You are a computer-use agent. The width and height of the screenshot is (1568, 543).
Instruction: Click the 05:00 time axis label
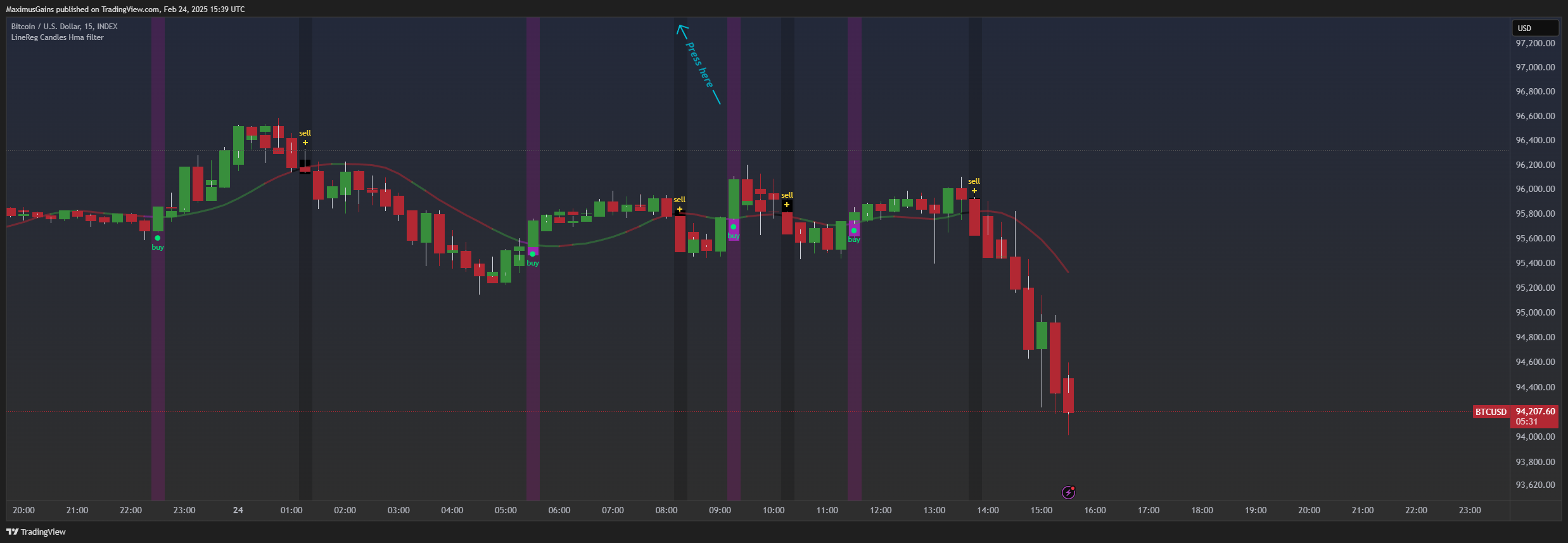[x=506, y=510]
